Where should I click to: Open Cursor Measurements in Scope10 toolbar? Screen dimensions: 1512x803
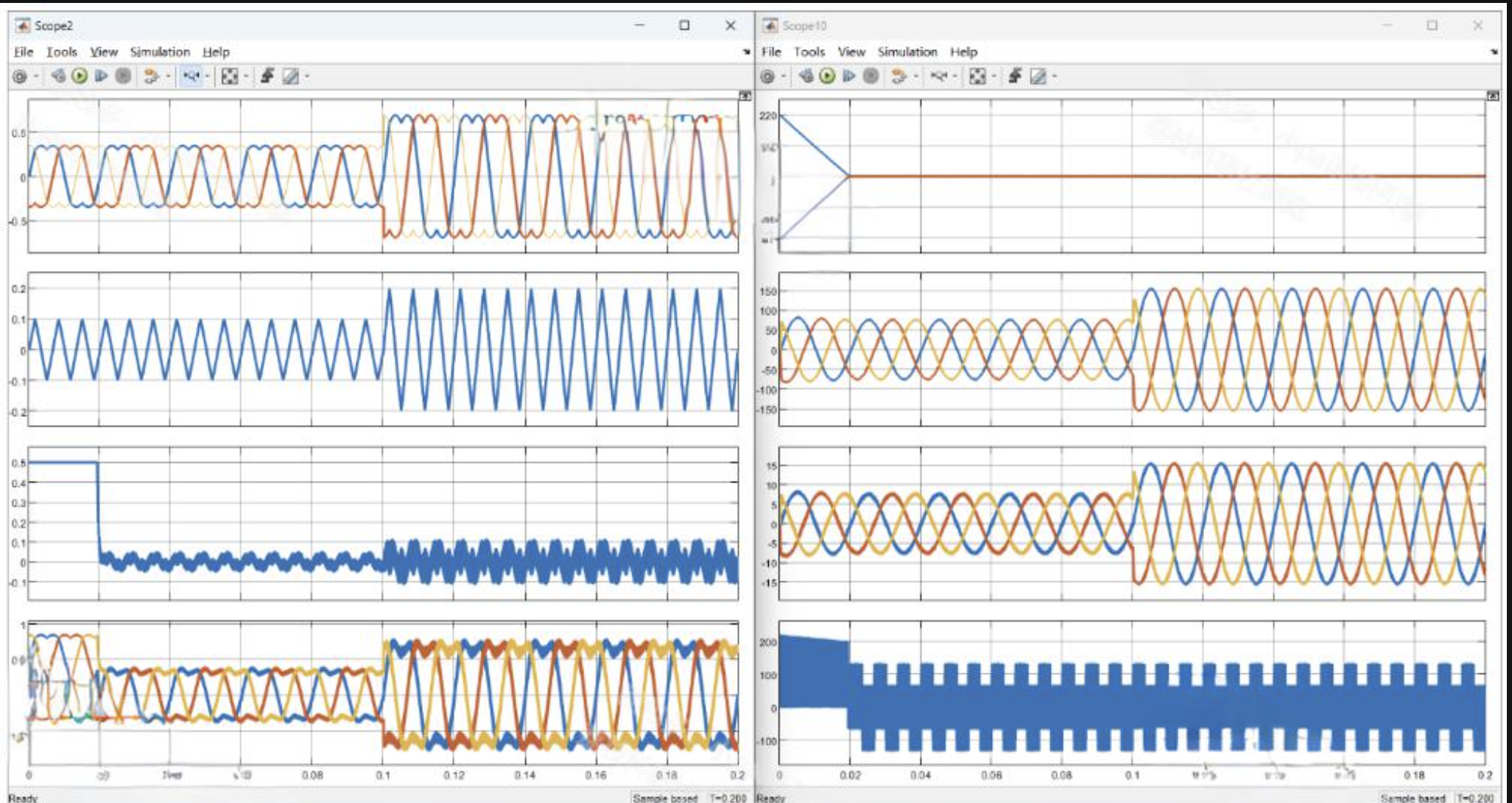pos(1038,76)
